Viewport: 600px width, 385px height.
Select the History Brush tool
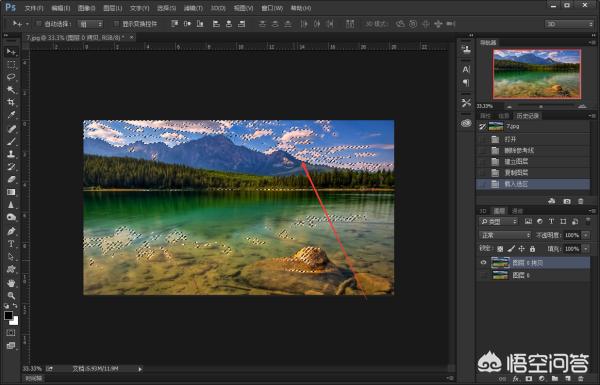coord(11,166)
